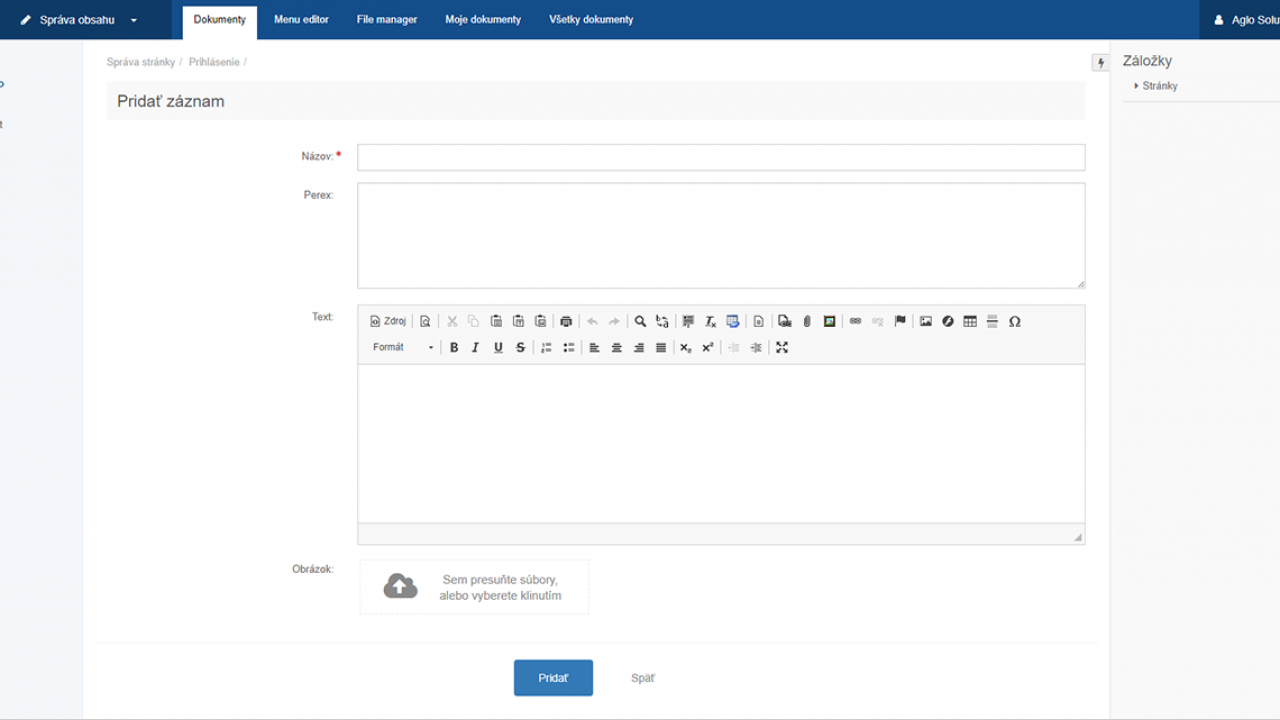Insert a table using table icon

pos(970,322)
